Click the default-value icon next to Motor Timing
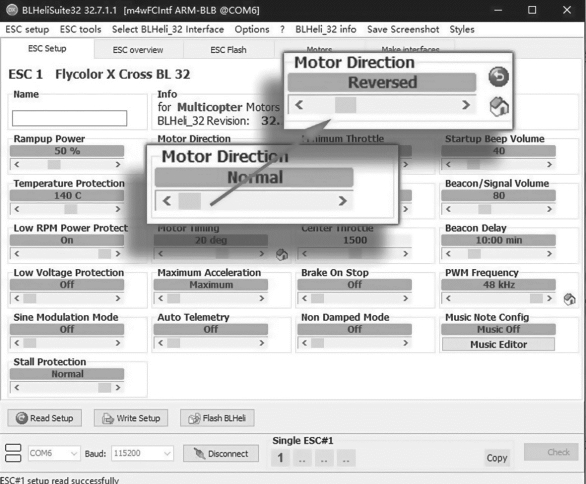 point(282,255)
